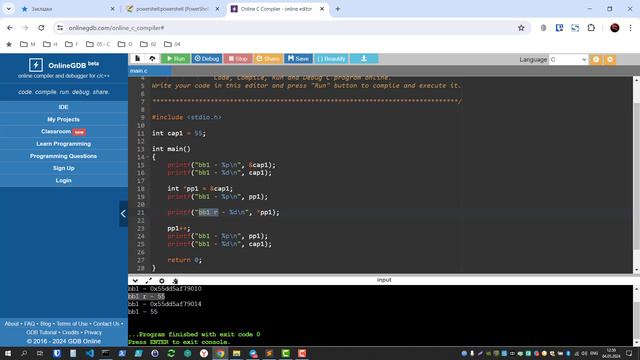Open a new browser tab with plus

tap(338, 9)
